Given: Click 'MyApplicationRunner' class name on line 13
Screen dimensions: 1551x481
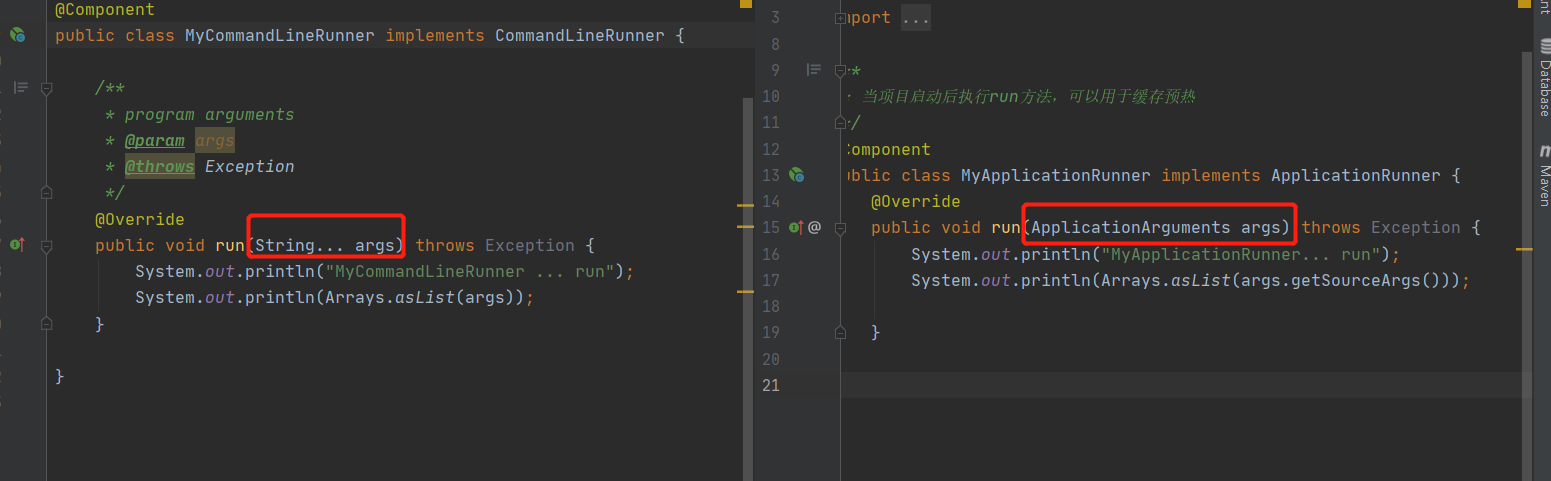Looking at the screenshot, I should 1056,176.
